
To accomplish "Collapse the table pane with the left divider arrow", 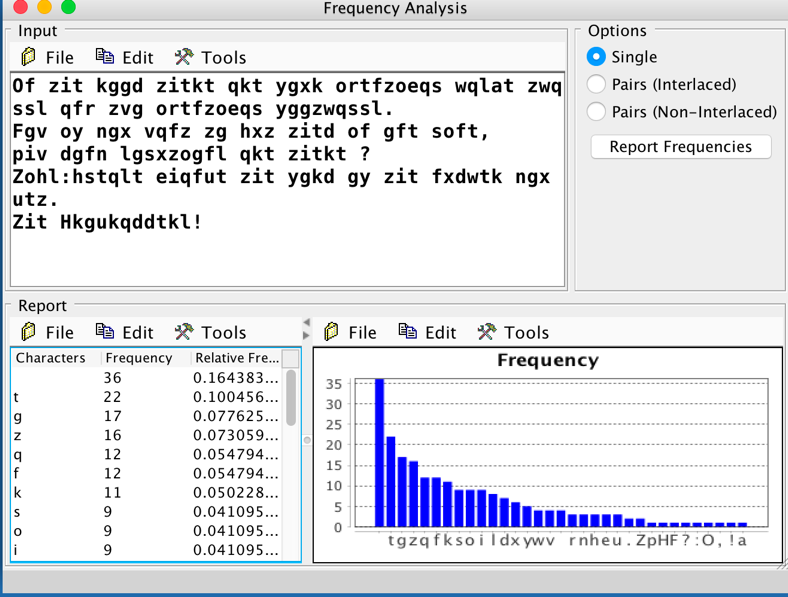I will pos(307,323).
